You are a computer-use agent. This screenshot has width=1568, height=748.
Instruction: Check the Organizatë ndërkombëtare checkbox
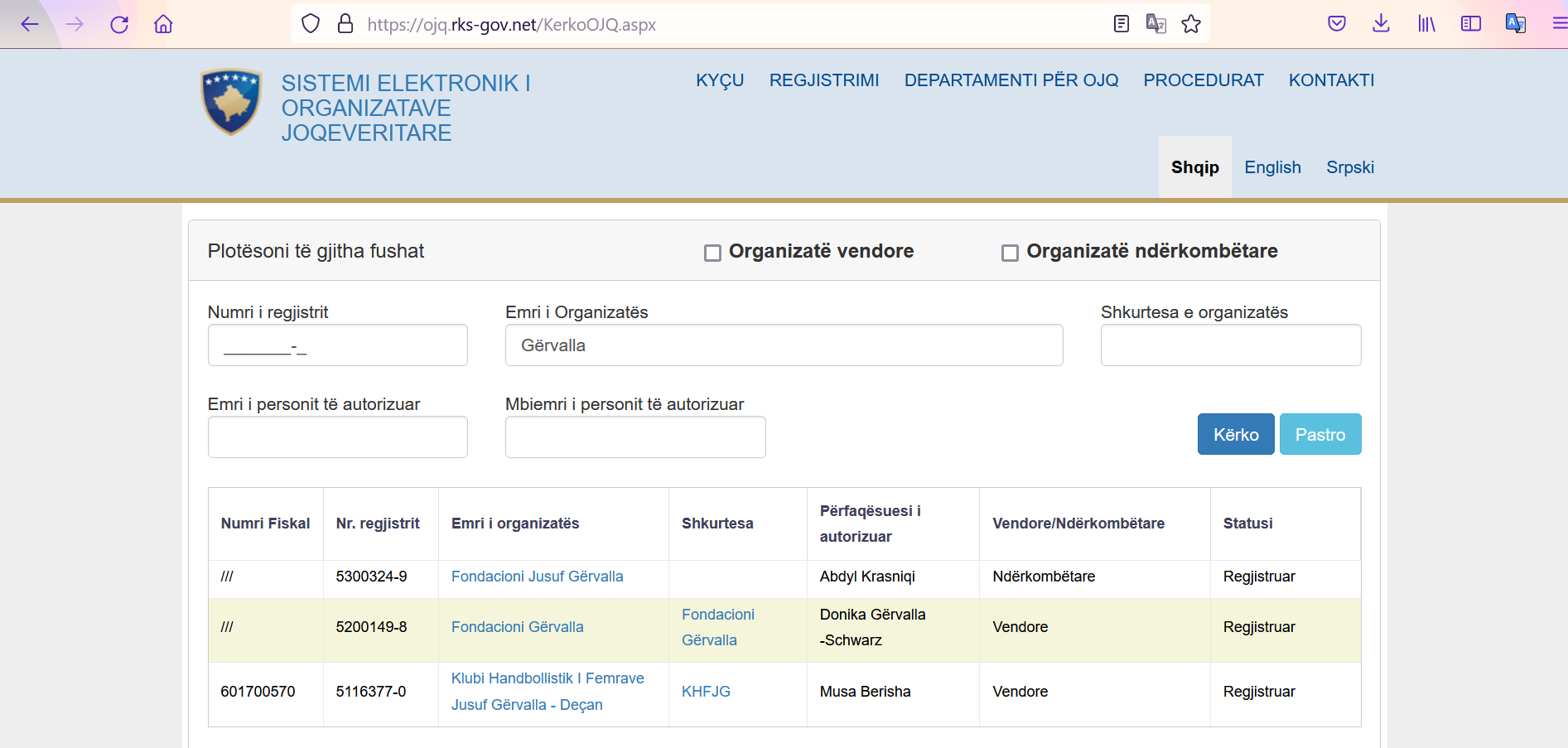(x=1010, y=253)
